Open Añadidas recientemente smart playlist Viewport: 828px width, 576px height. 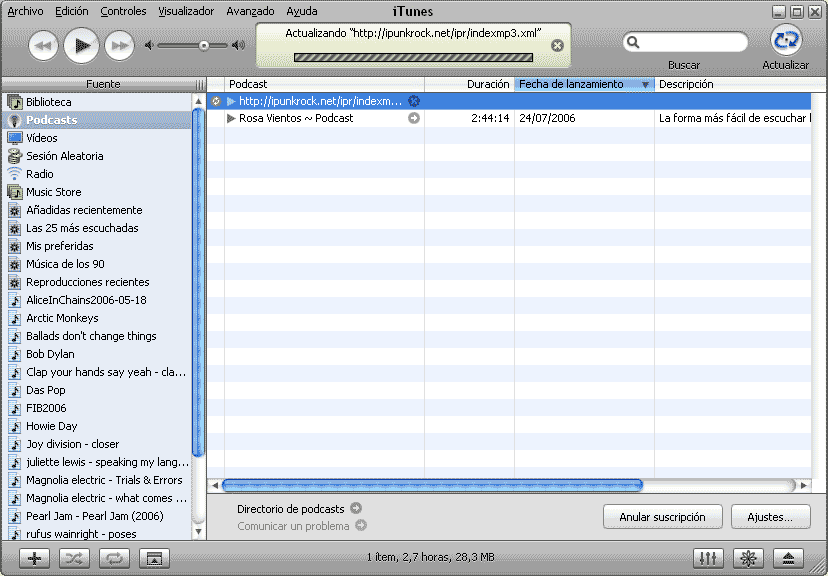pyautogui.click(x=98, y=210)
